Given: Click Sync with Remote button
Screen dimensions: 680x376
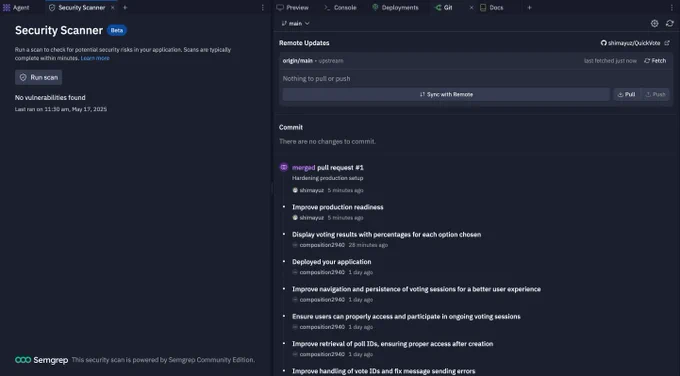Looking at the screenshot, I should click(446, 94).
